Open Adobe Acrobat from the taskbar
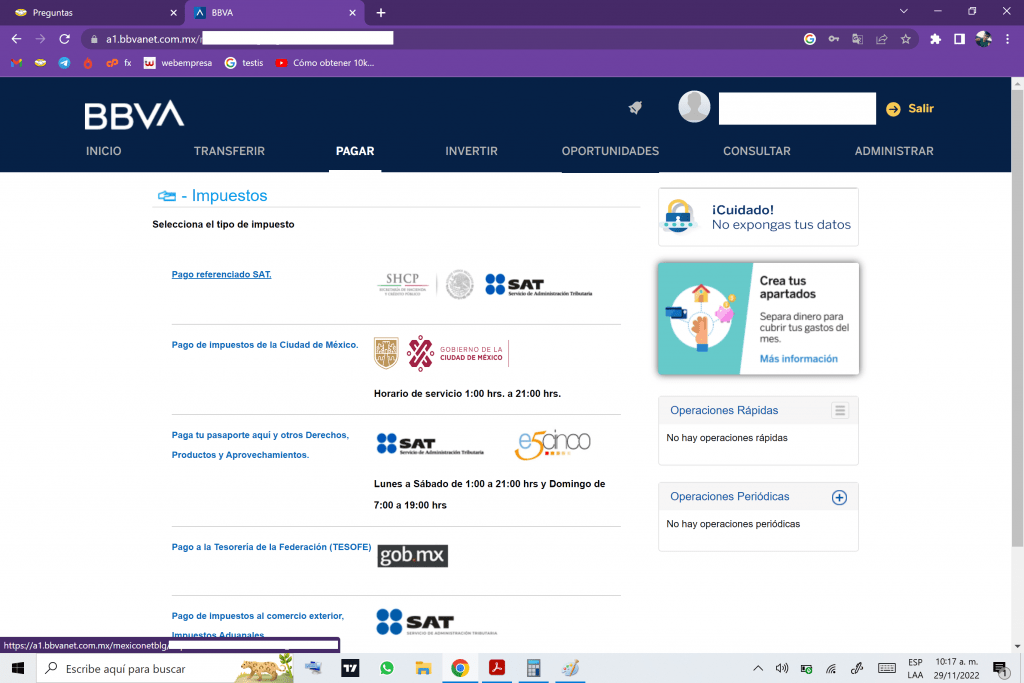Image resolution: width=1024 pixels, height=683 pixels. pos(497,668)
